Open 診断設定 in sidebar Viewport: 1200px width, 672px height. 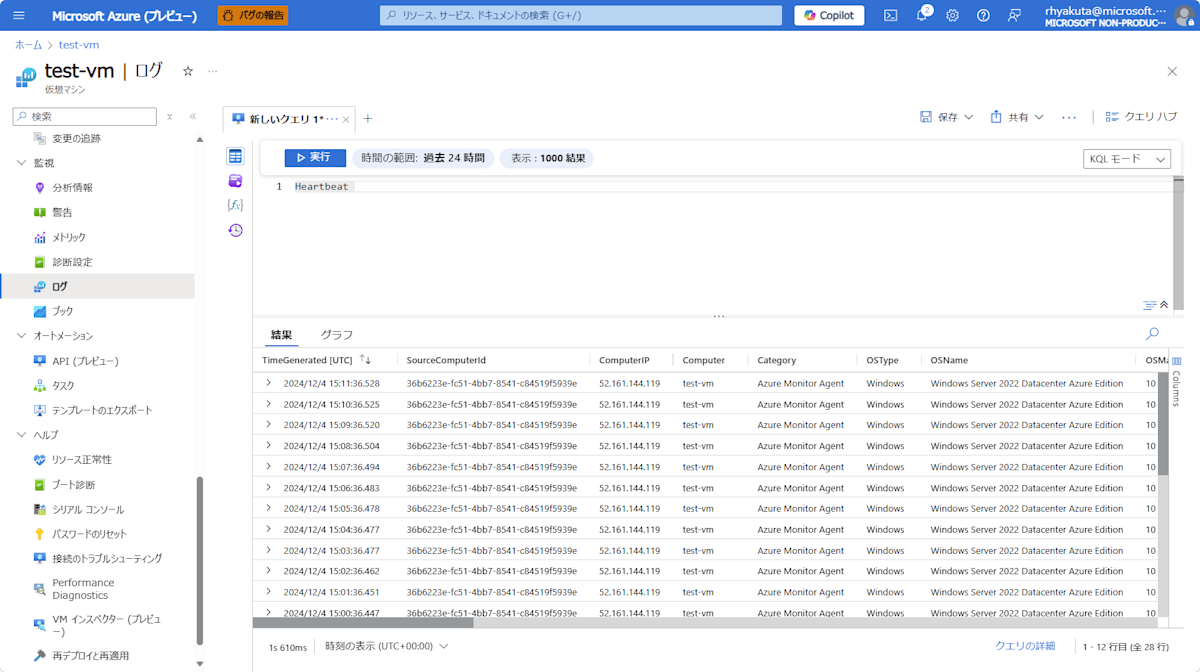(72, 262)
